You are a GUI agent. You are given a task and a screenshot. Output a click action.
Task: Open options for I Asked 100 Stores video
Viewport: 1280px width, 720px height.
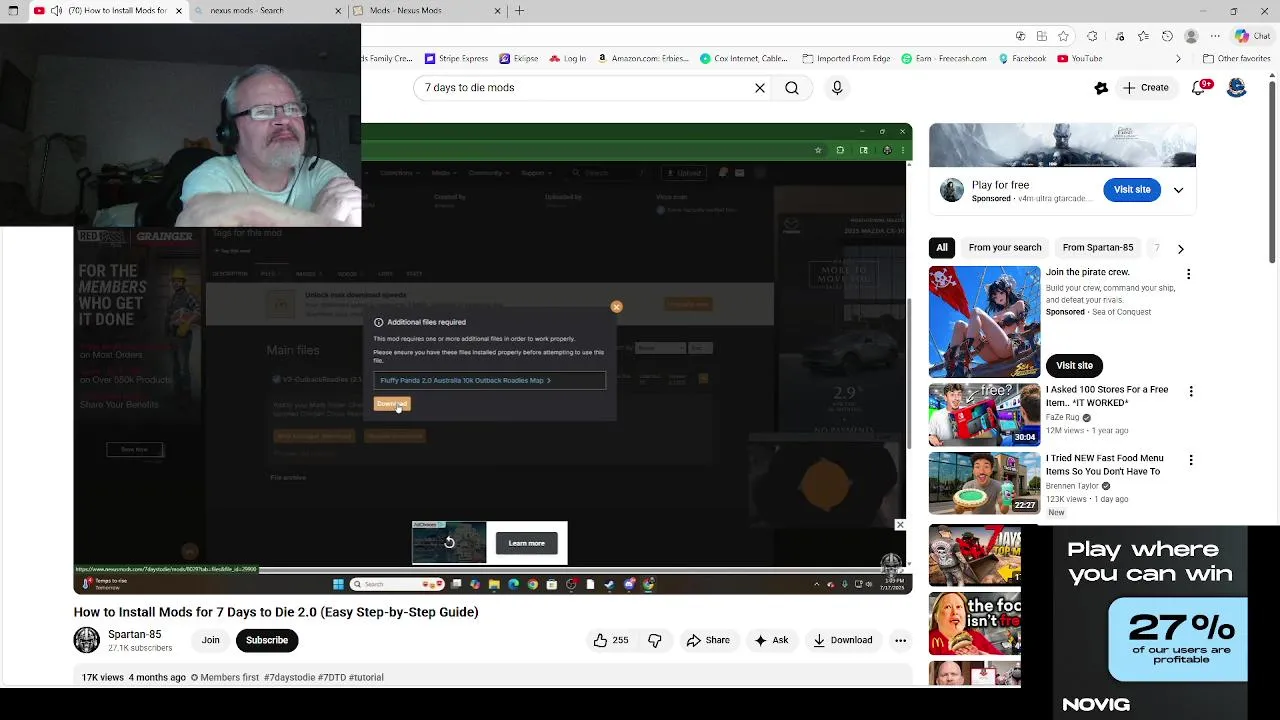click(x=1191, y=391)
